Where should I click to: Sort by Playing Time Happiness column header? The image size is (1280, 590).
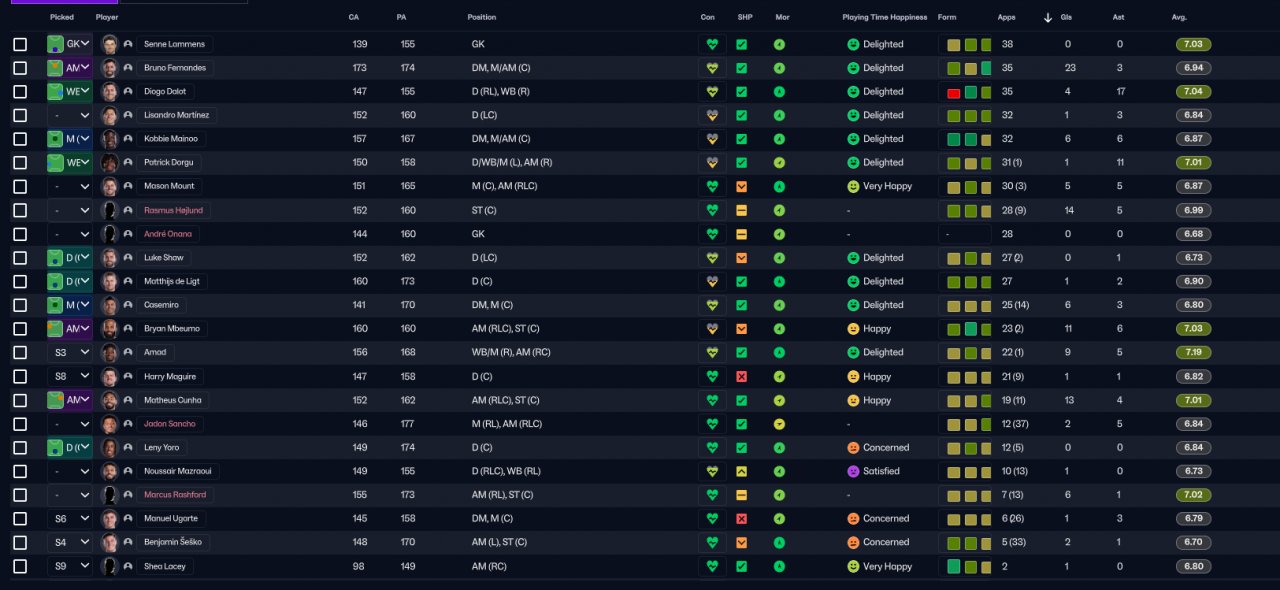(x=884, y=17)
